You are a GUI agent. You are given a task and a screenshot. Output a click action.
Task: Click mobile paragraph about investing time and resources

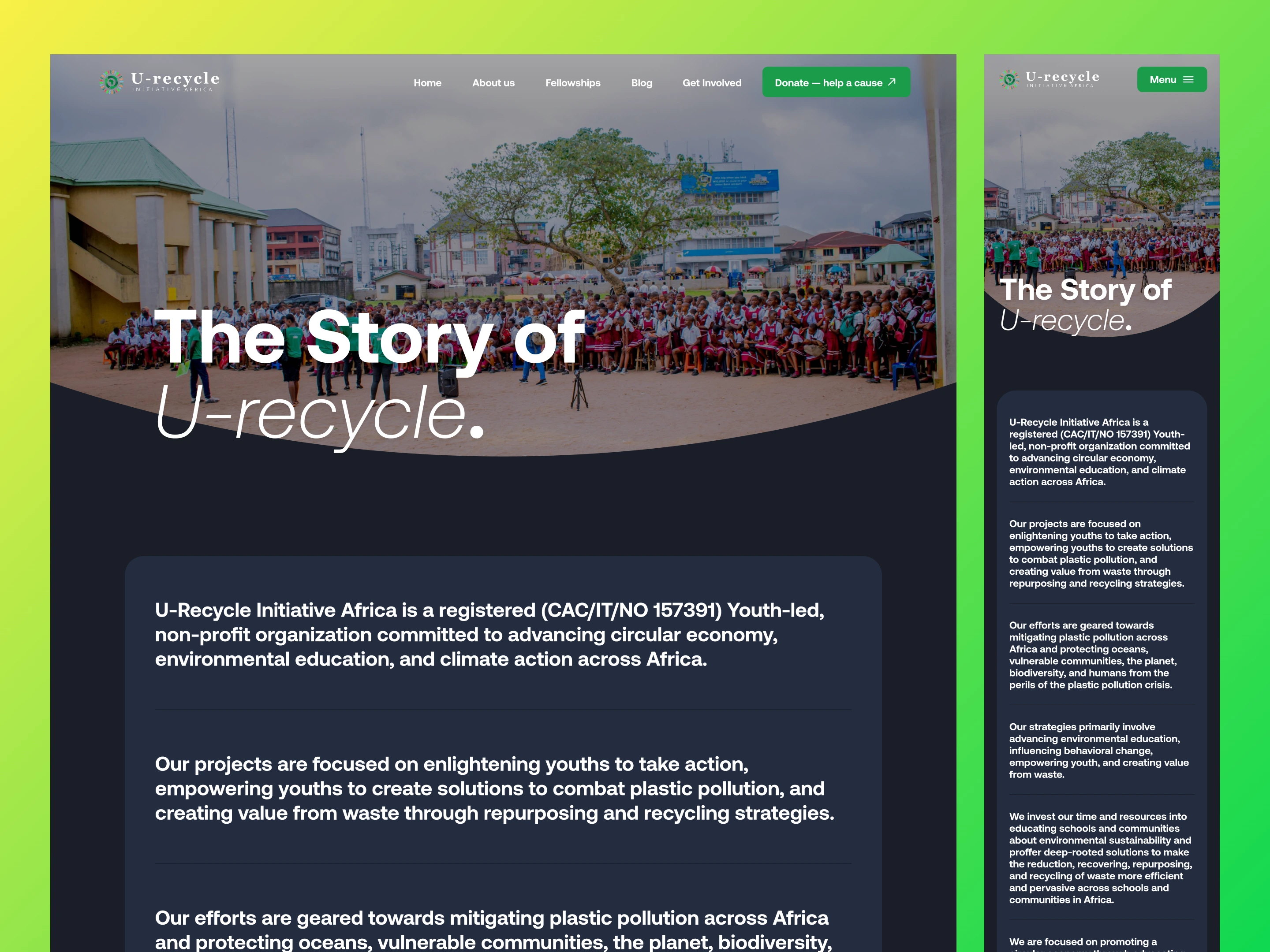click(1101, 858)
